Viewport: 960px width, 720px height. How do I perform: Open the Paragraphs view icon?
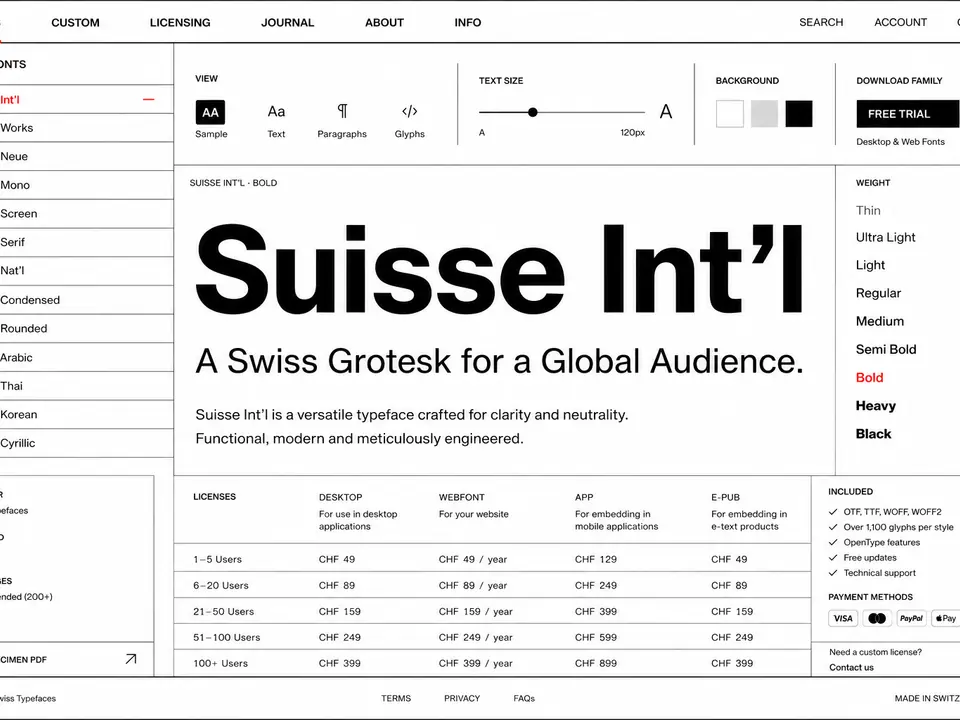(x=342, y=111)
